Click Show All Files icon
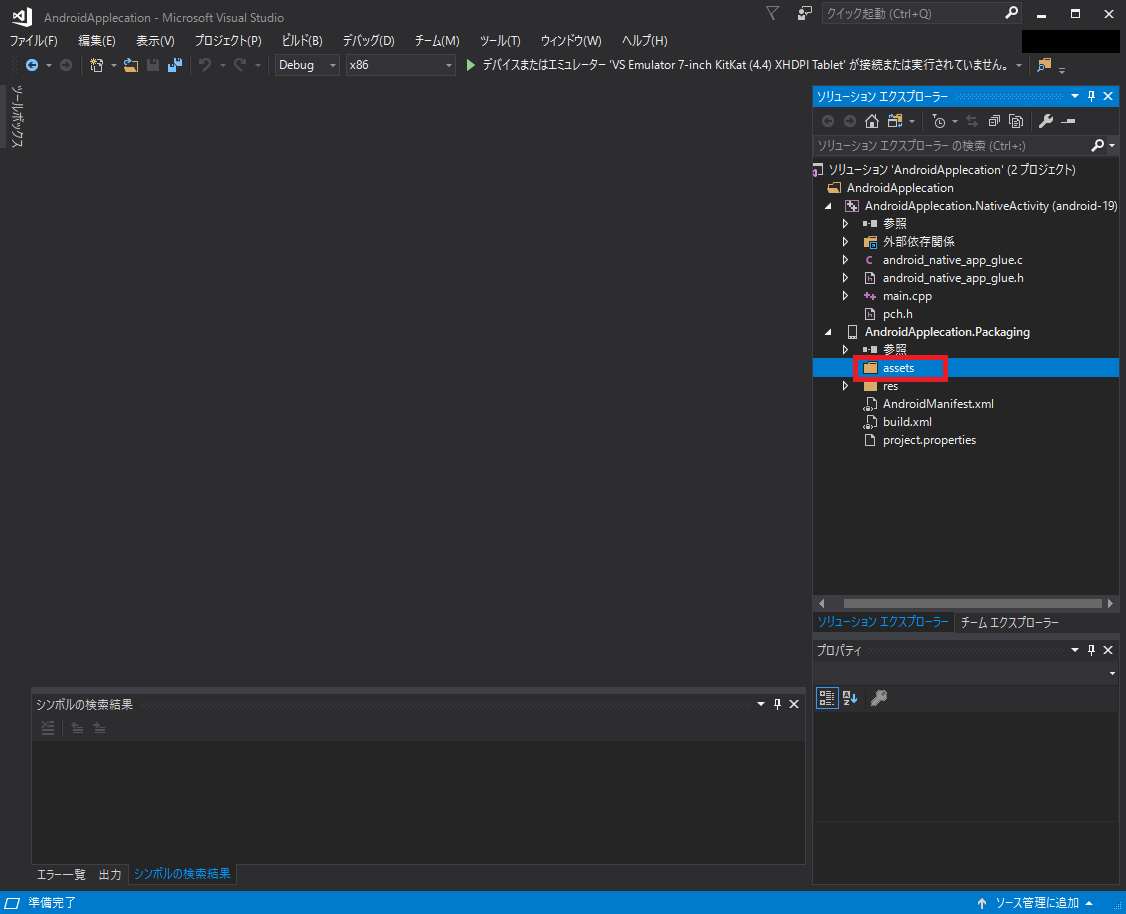 click(x=1015, y=121)
